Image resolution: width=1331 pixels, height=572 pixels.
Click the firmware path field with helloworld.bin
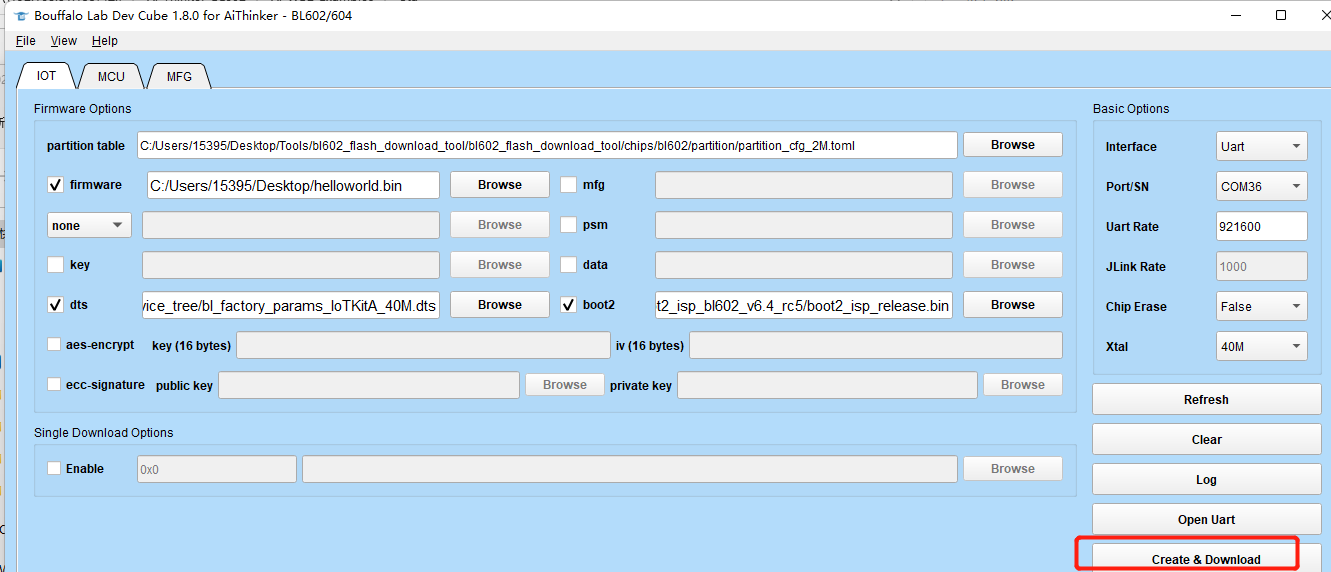click(x=293, y=185)
